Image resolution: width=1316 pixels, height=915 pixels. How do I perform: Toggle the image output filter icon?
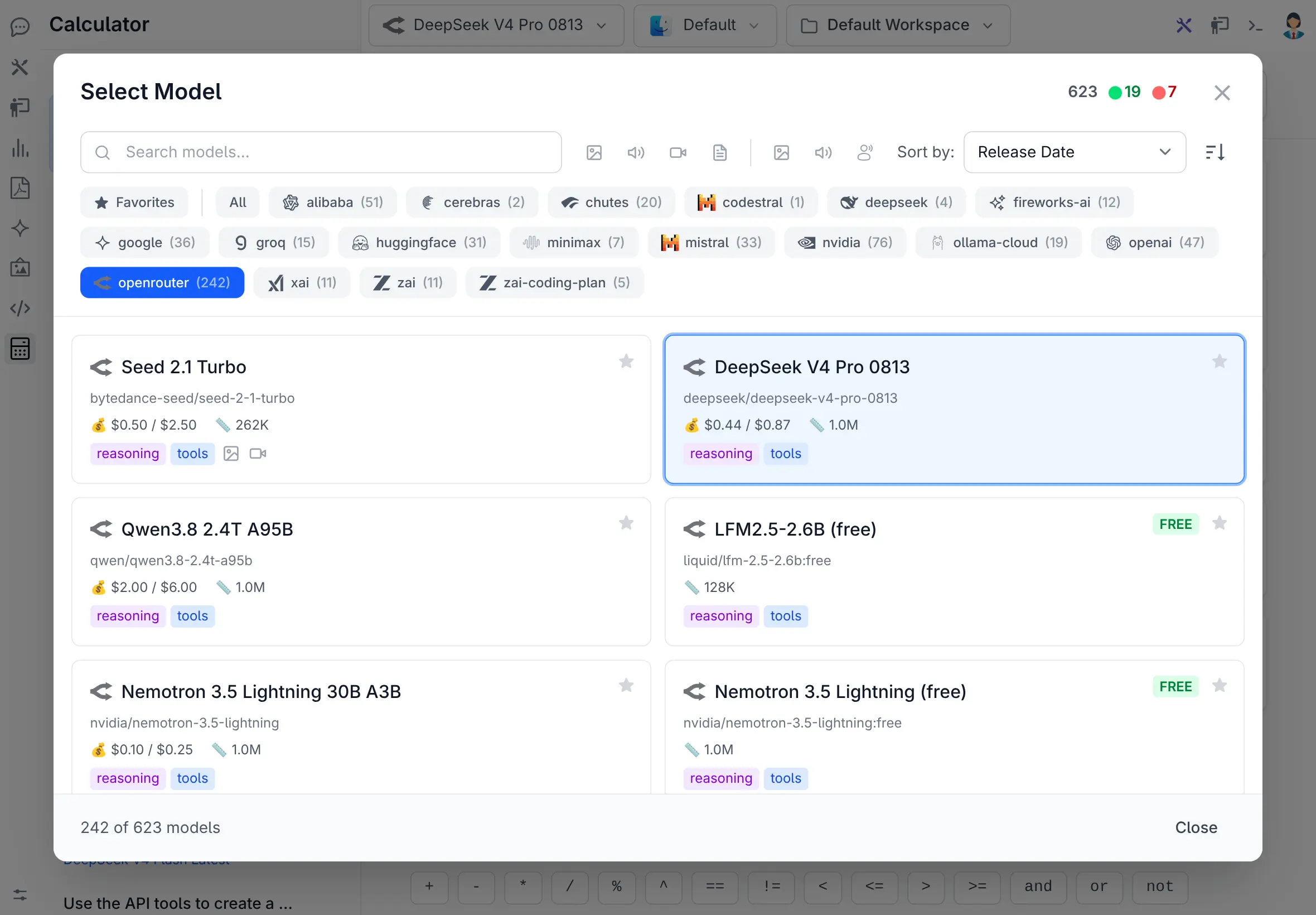point(781,152)
